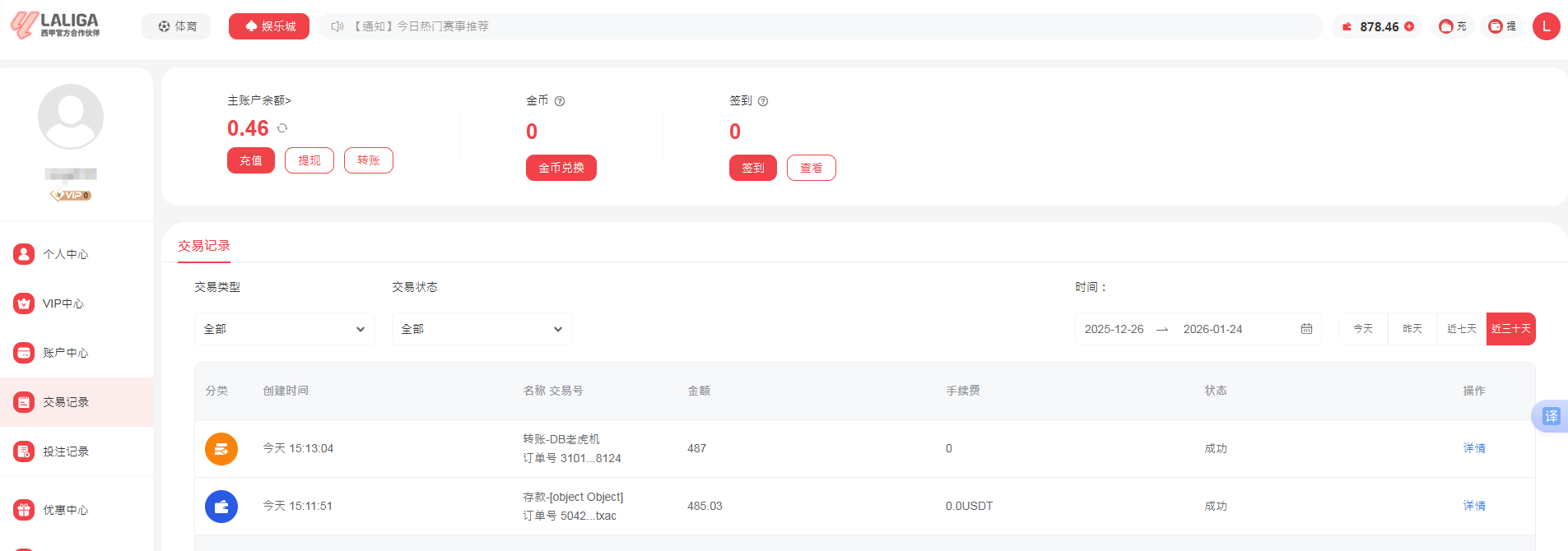1568x551 pixels.
Task: Refresh the main account balance
Action: pos(282,128)
